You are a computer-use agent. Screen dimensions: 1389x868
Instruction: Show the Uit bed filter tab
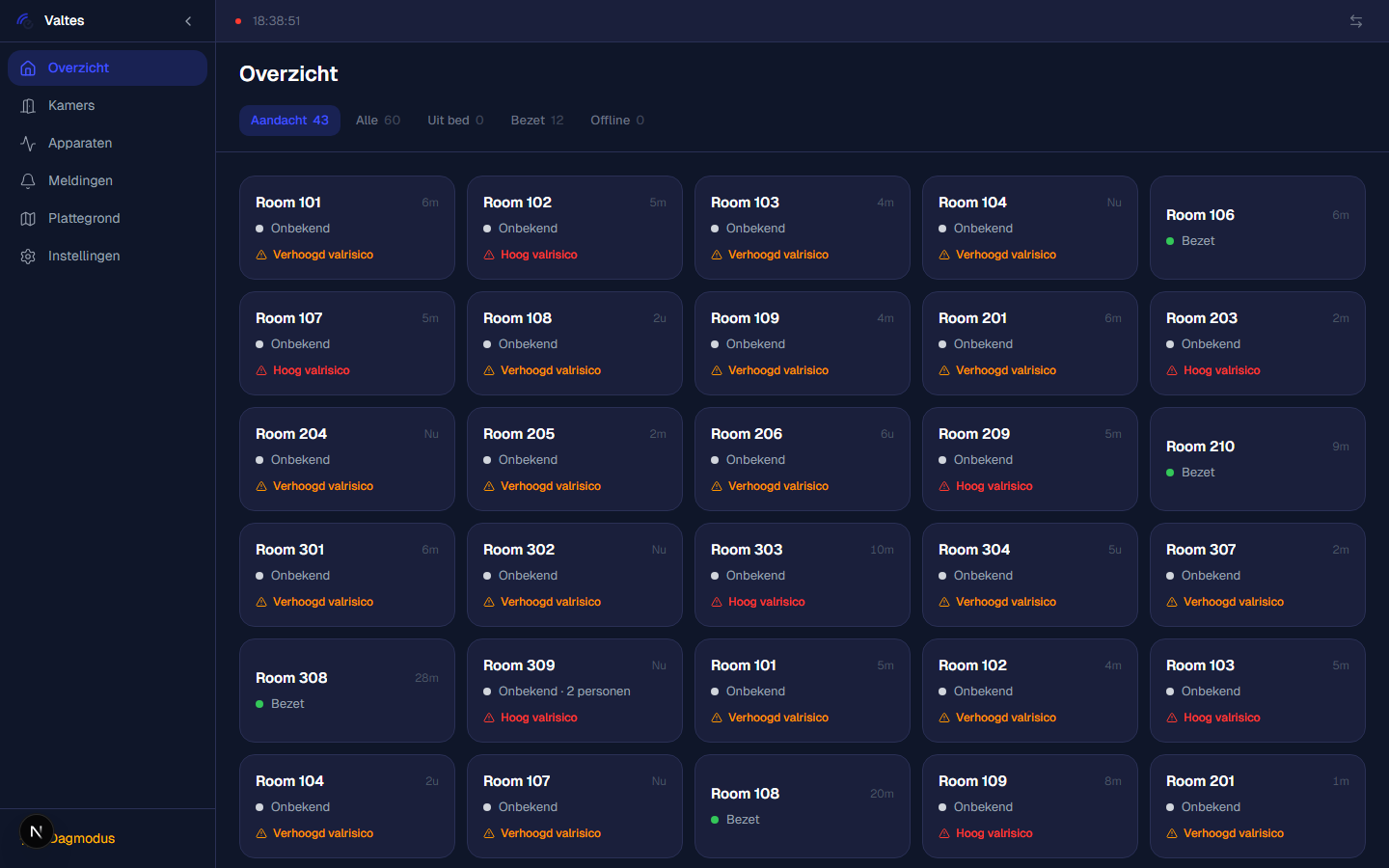[x=455, y=121]
